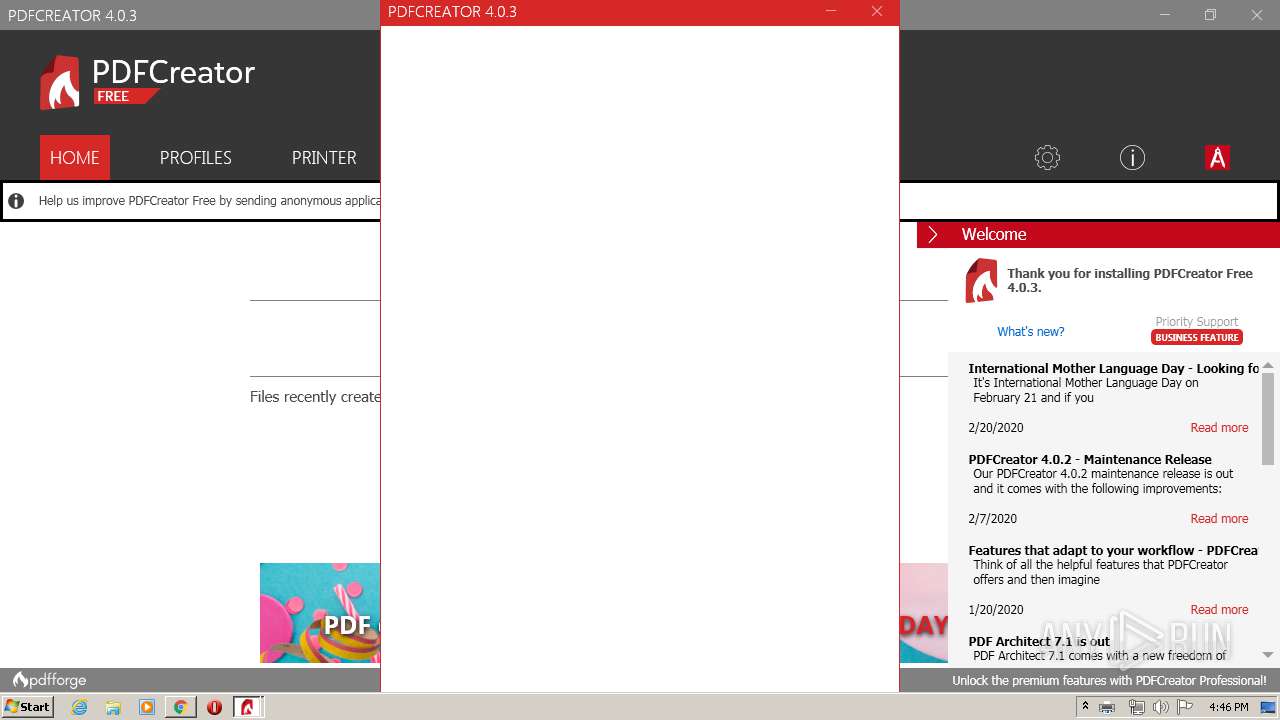Click Features that adapt to your workflow headline
The width and height of the screenshot is (1280, 720).
pyautogui.click(x=1113, y=550)
